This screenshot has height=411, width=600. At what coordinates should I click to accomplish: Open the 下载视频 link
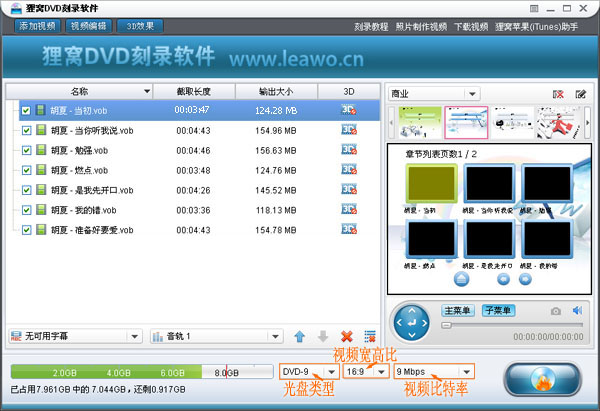click(471, 27)
